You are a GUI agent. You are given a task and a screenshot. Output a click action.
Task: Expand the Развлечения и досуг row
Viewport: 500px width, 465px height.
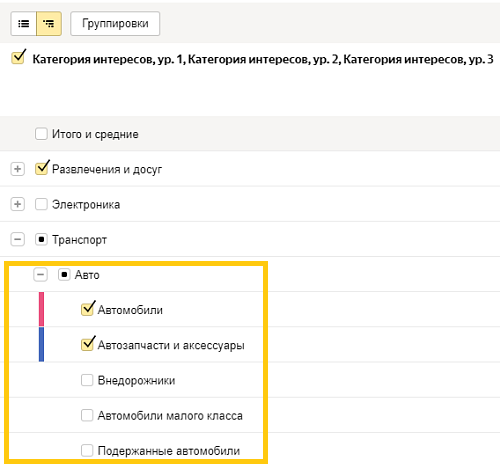tap(18, 169)
